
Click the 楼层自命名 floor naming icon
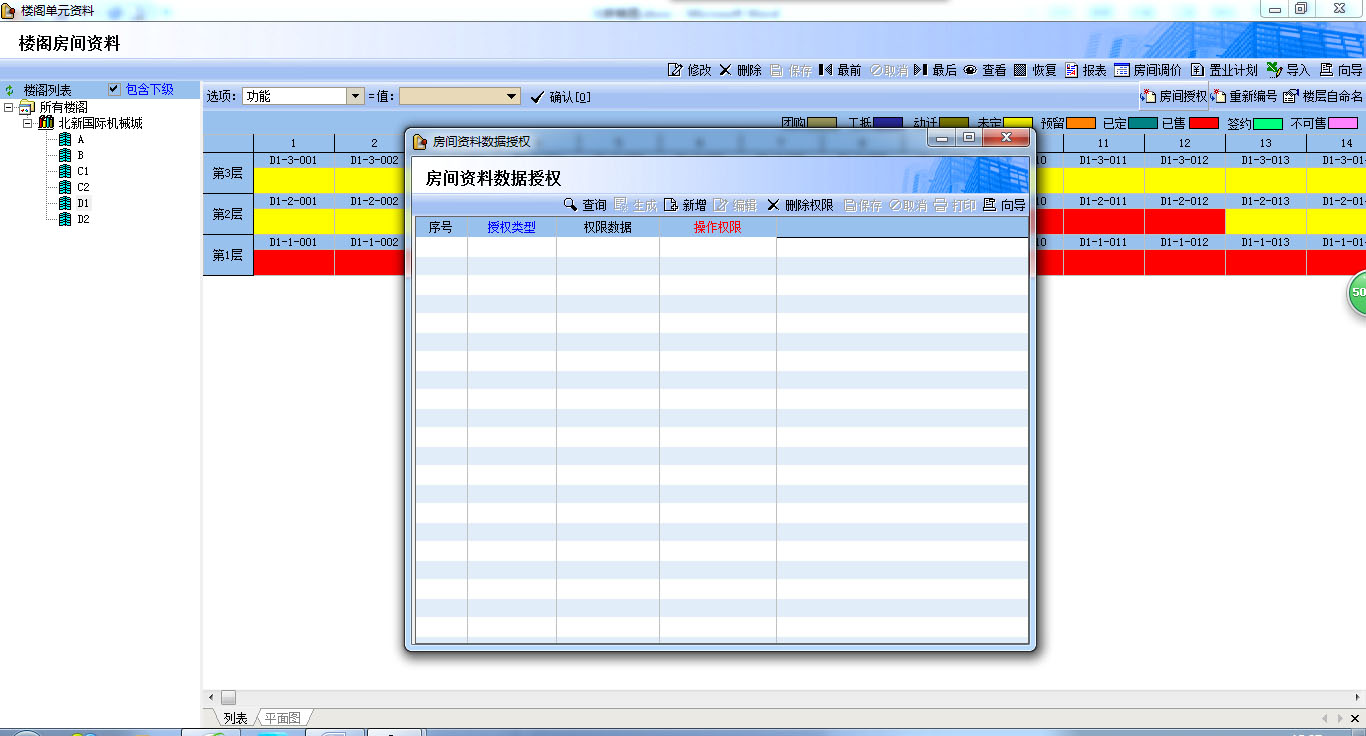click(1291, 97)
